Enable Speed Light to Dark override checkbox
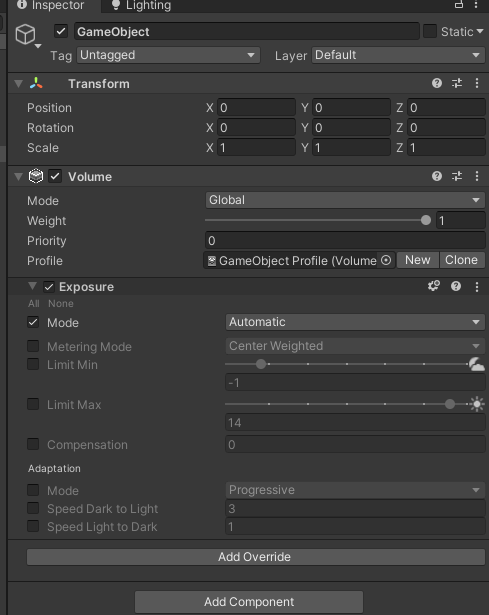This screenshot has width=489, height=615. click(33, 526)
